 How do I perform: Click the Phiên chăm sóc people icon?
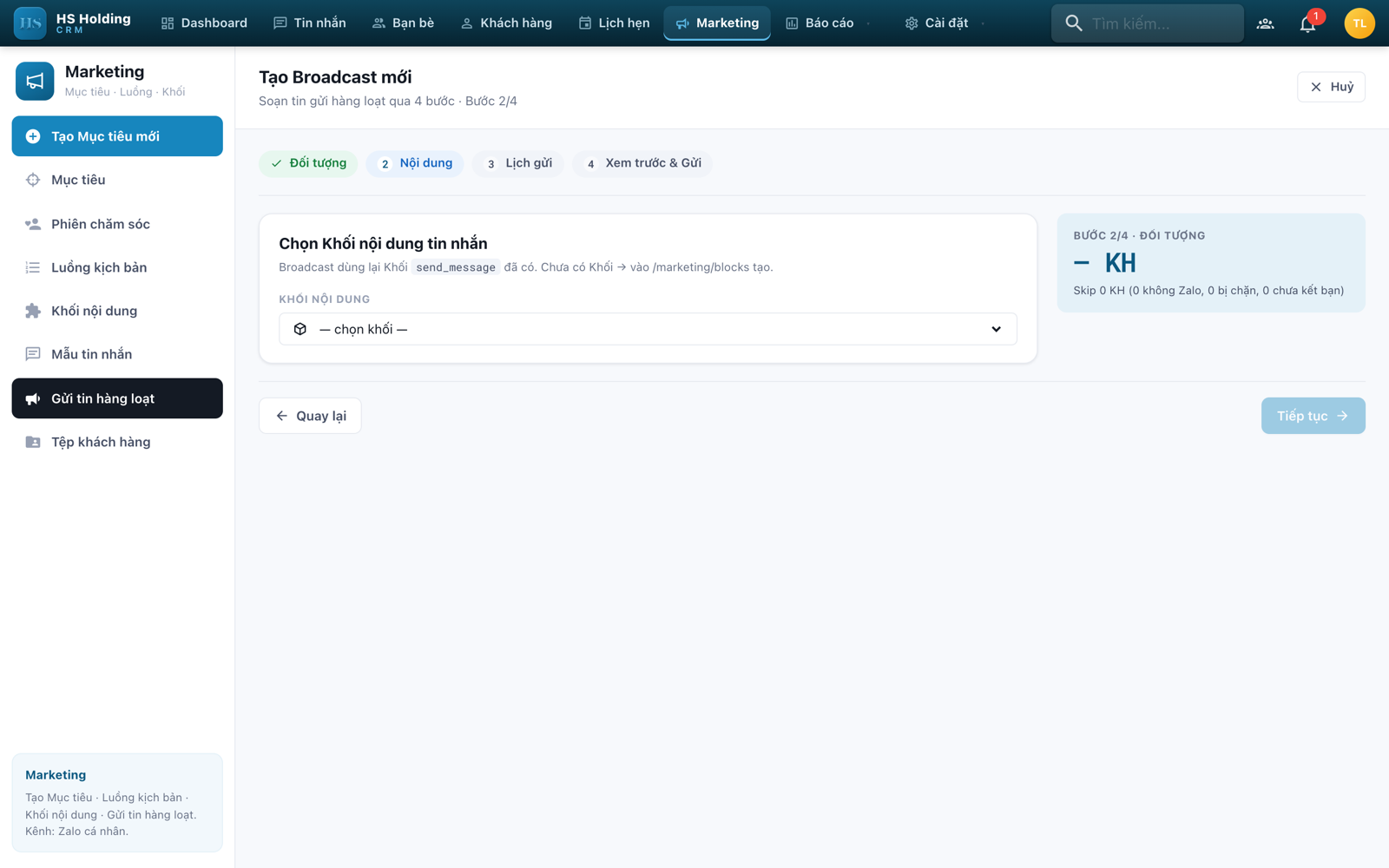click(x=33, y=224)
